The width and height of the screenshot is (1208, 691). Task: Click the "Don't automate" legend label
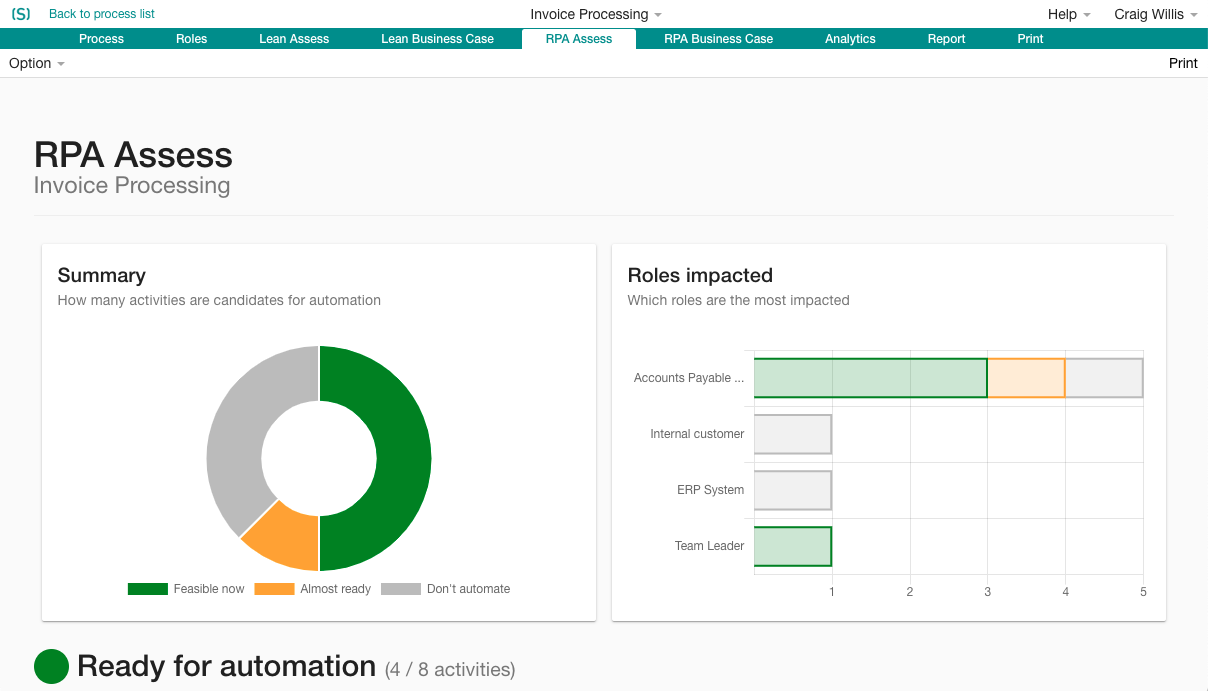coord(468,589)
